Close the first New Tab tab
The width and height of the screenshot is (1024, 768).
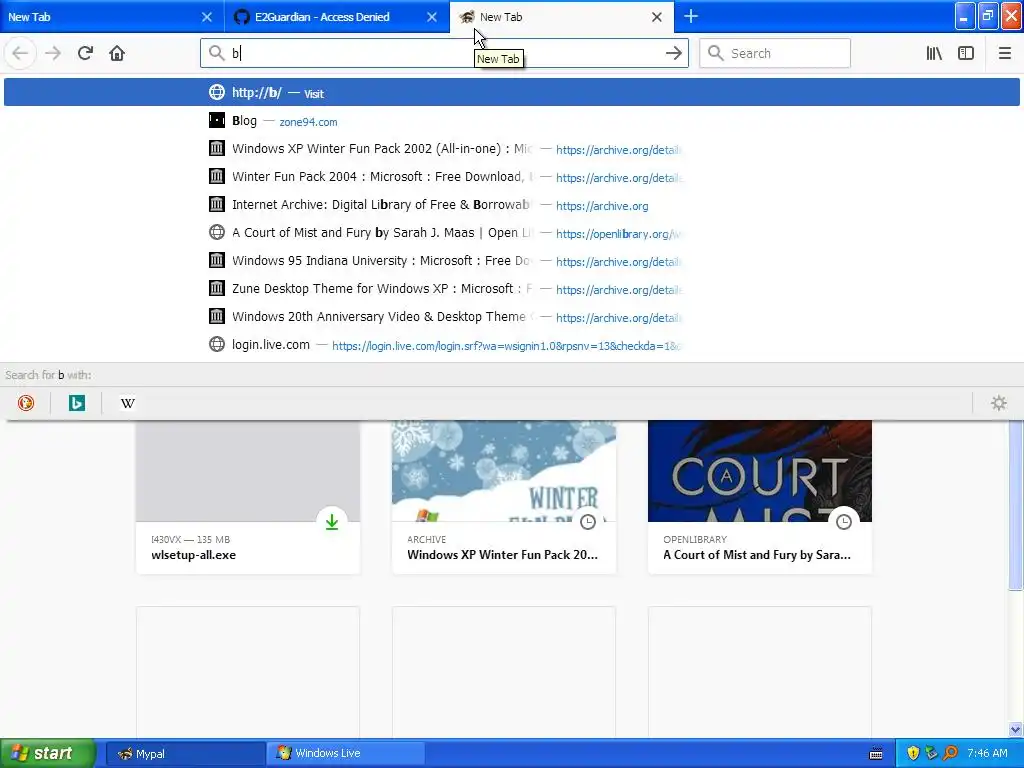click(206, 17)
